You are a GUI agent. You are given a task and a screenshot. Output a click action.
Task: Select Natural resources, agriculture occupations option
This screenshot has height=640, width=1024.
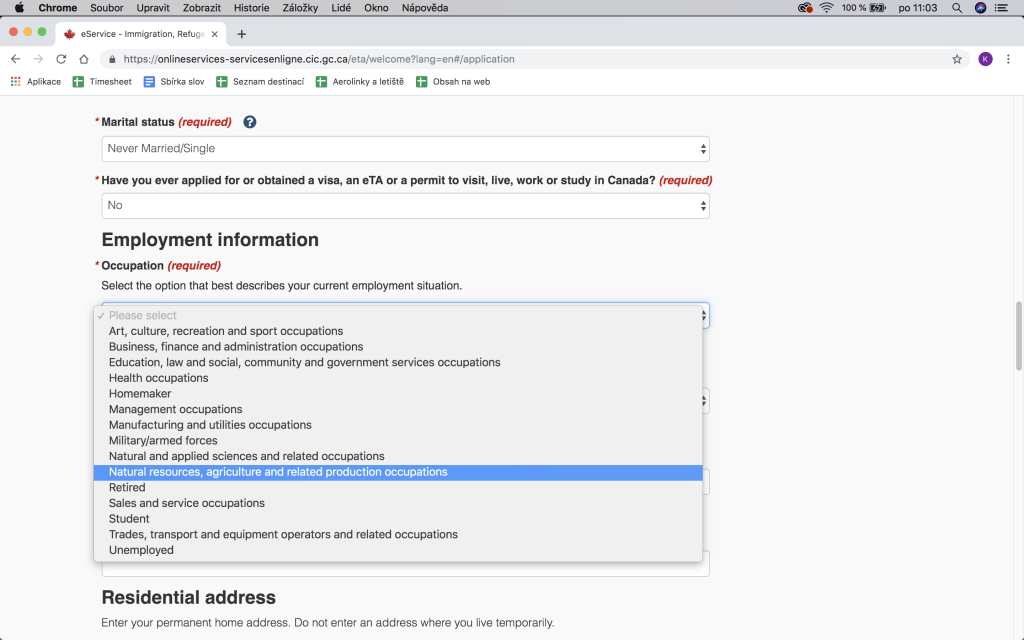[x=278, y=472]
